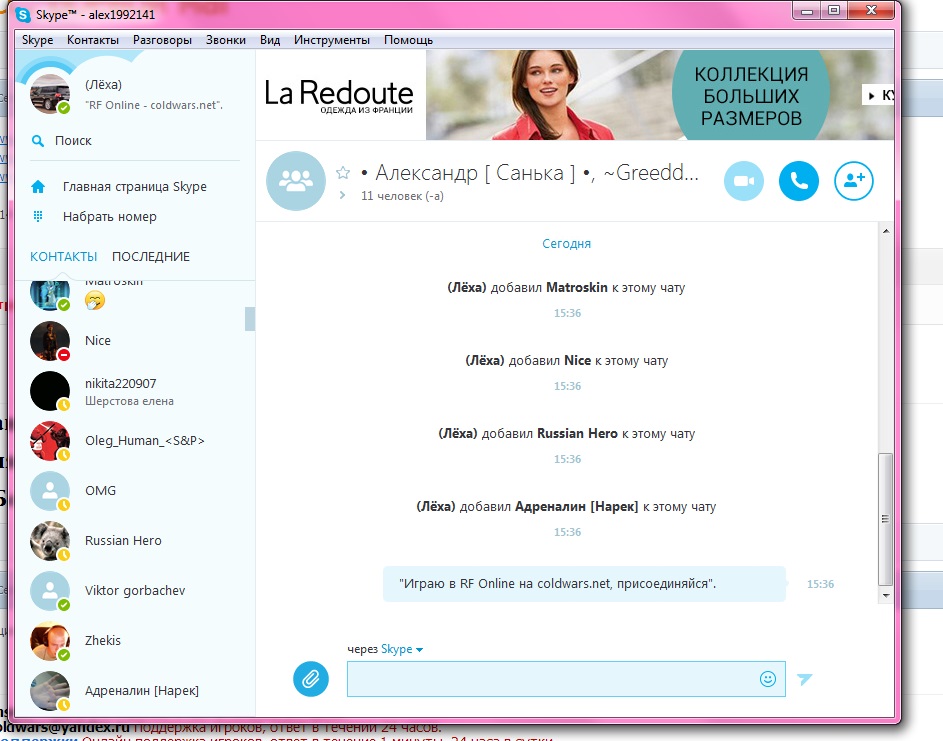Click Russian Hero koala avatar
Viewport: 943px width, 741px height.
click(x=50, y=541)
